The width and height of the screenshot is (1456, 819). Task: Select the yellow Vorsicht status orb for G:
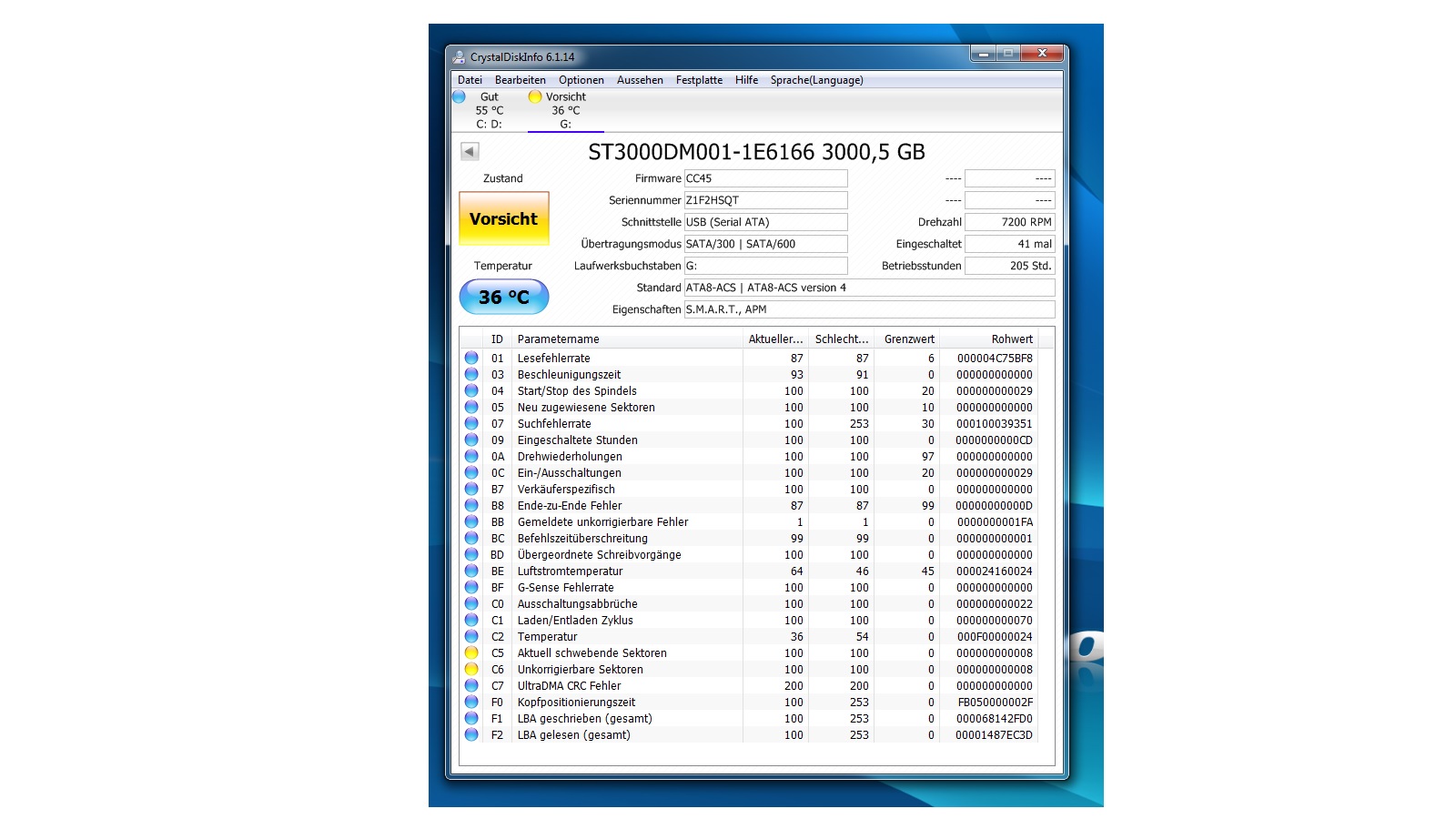coord(535,96)
